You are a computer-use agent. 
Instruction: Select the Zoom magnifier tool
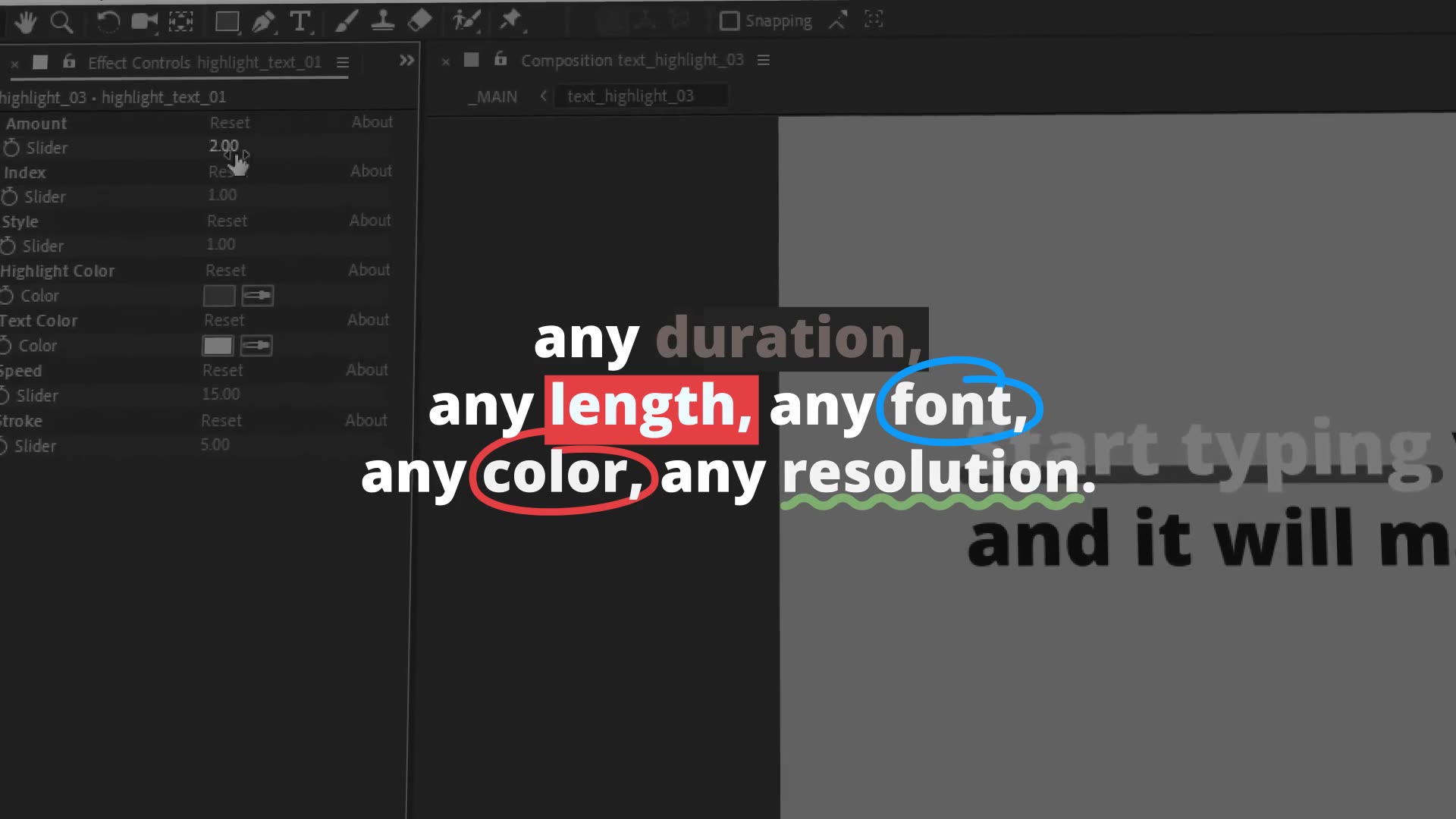tap(61, 22)
